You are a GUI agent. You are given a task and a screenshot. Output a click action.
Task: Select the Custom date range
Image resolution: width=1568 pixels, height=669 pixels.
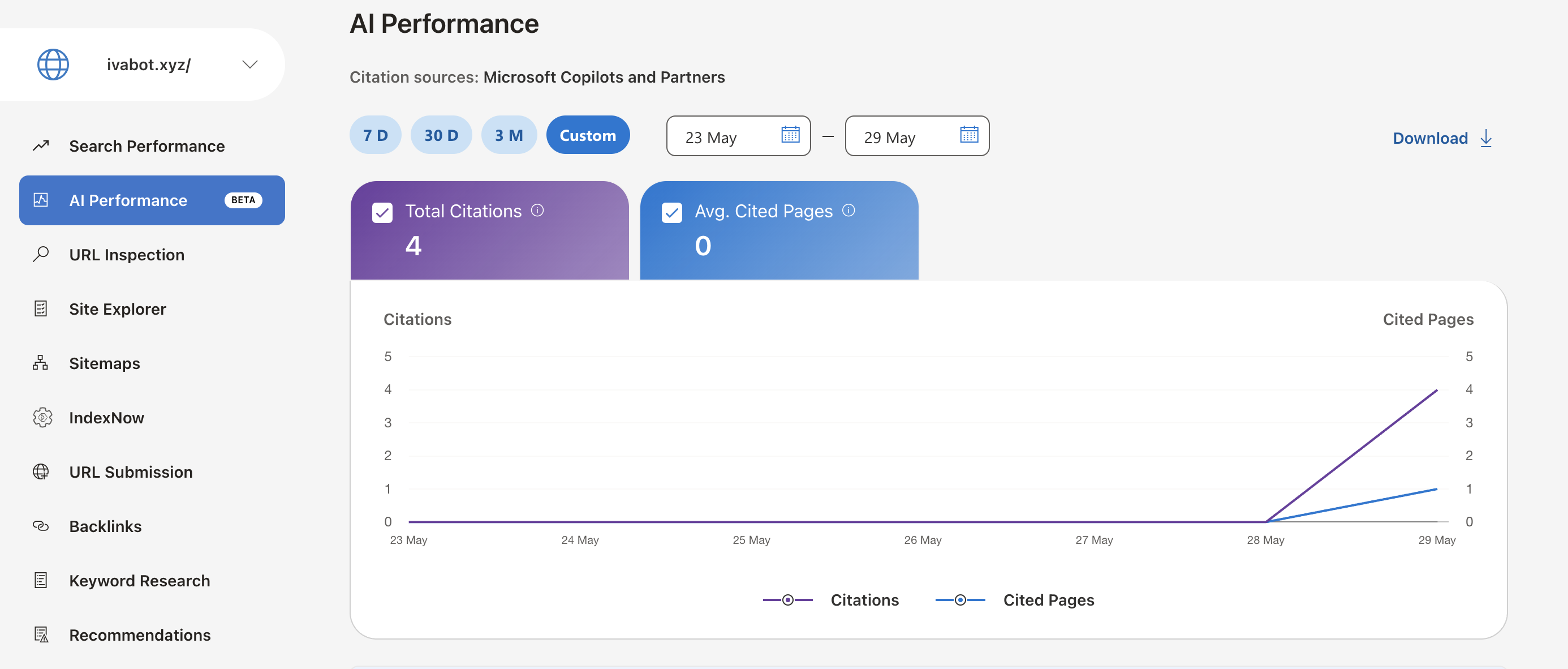coord(588,135)
